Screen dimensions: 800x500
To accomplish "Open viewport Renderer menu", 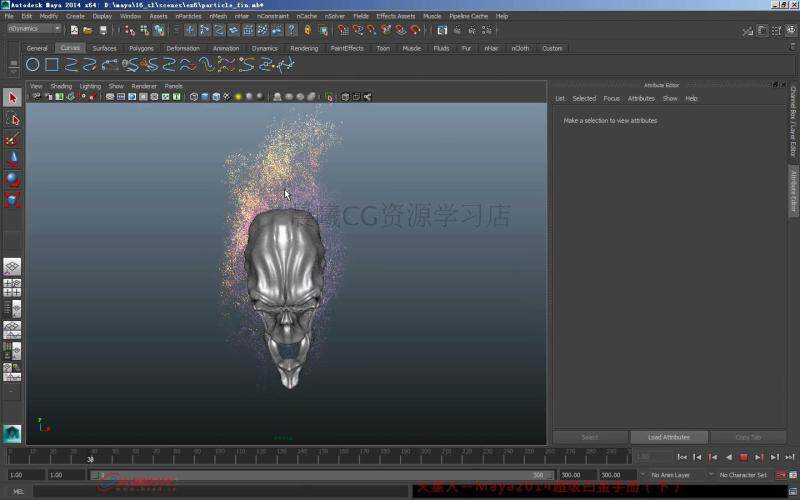I will [x=144, y=86].
